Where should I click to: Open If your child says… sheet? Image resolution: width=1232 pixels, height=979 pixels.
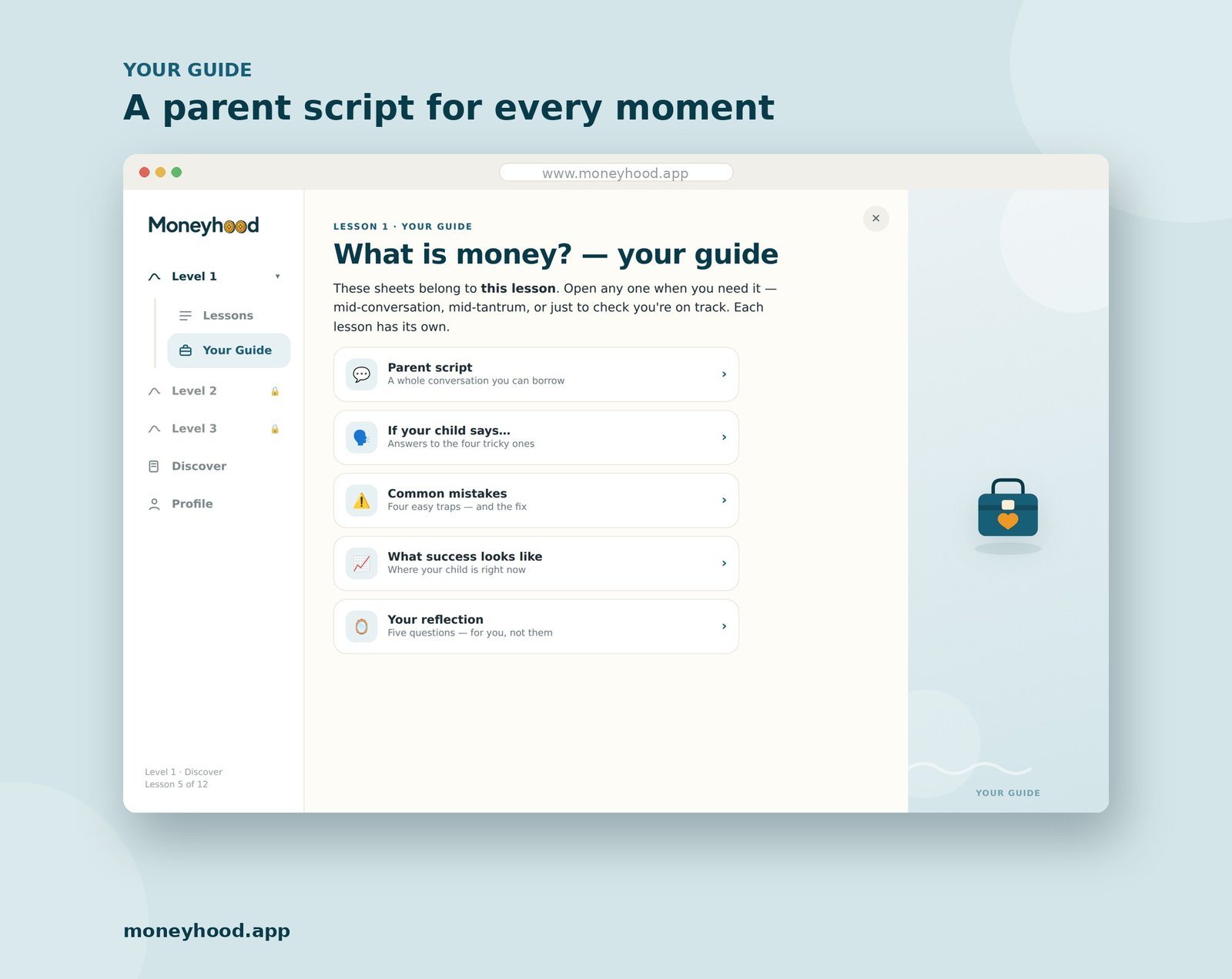tap(536, 438)
